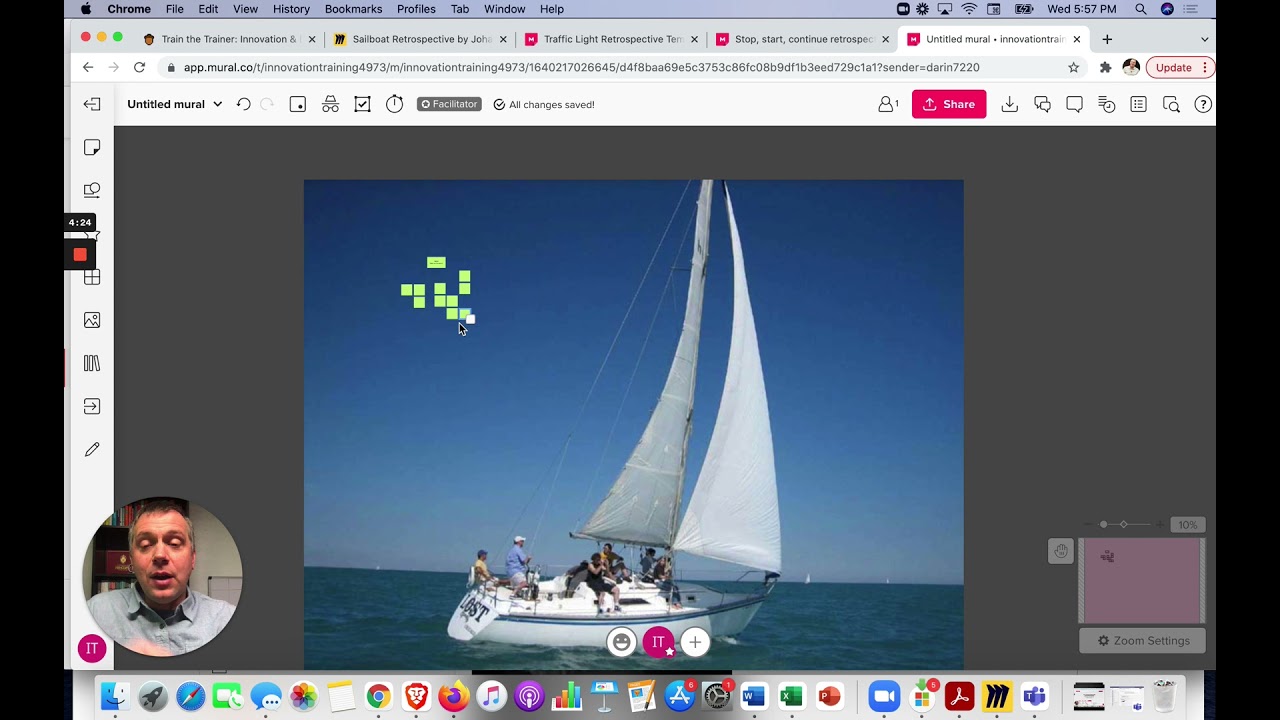Open the shapes and connectors tool

[x=92, y=190]
